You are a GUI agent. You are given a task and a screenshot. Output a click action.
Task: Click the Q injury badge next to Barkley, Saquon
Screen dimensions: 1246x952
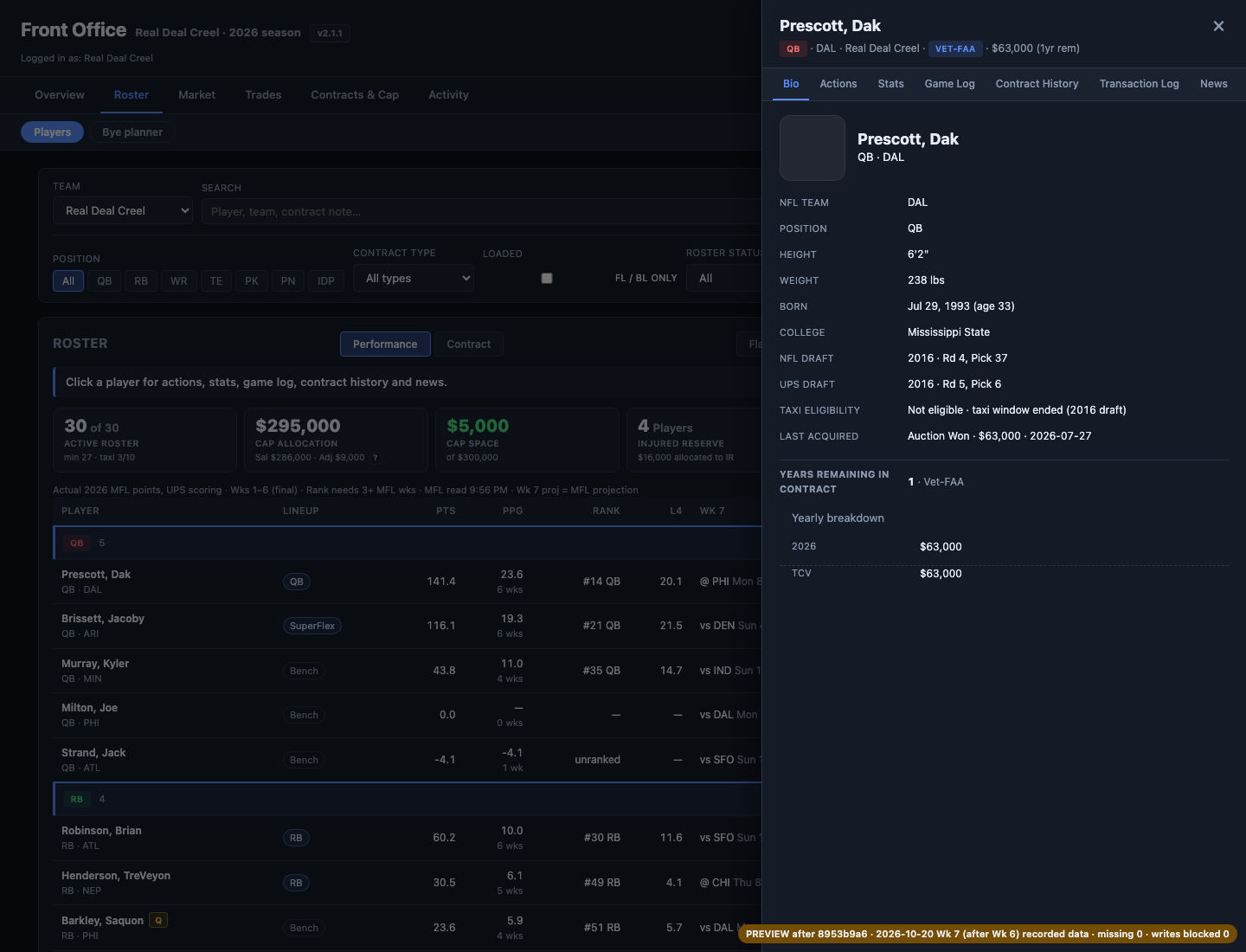[x=158, y=920]
